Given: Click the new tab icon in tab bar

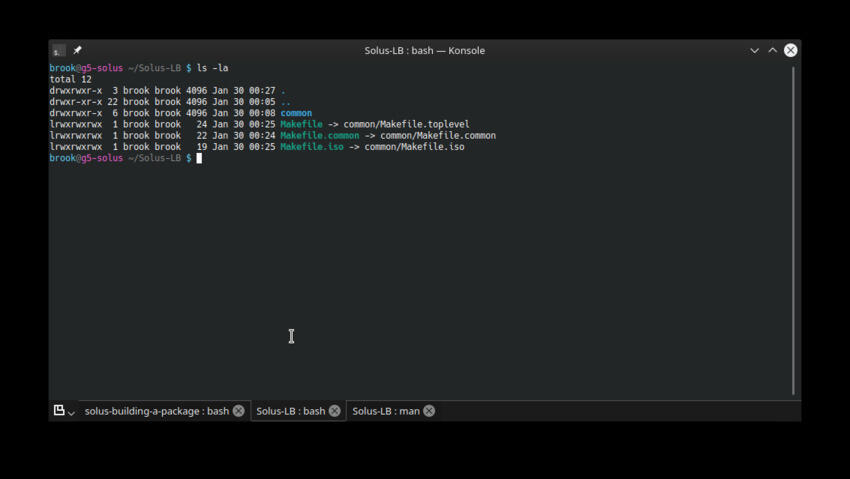Looking at the screenshot, I should coord(59,410).
